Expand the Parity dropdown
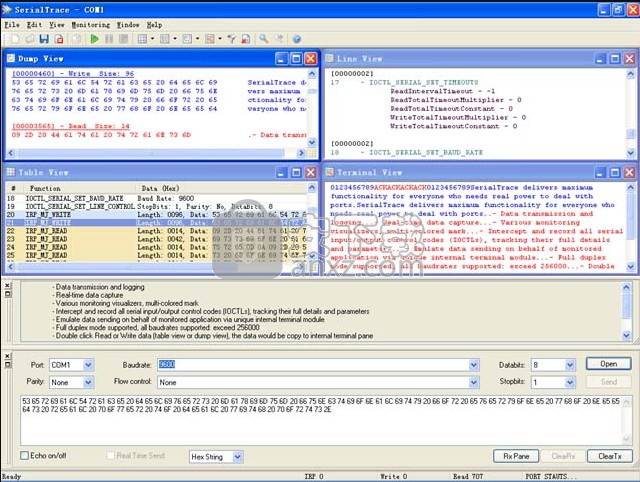Image resolution: width=640 pixels, height=482 pixels. click(x=88, y=382)
